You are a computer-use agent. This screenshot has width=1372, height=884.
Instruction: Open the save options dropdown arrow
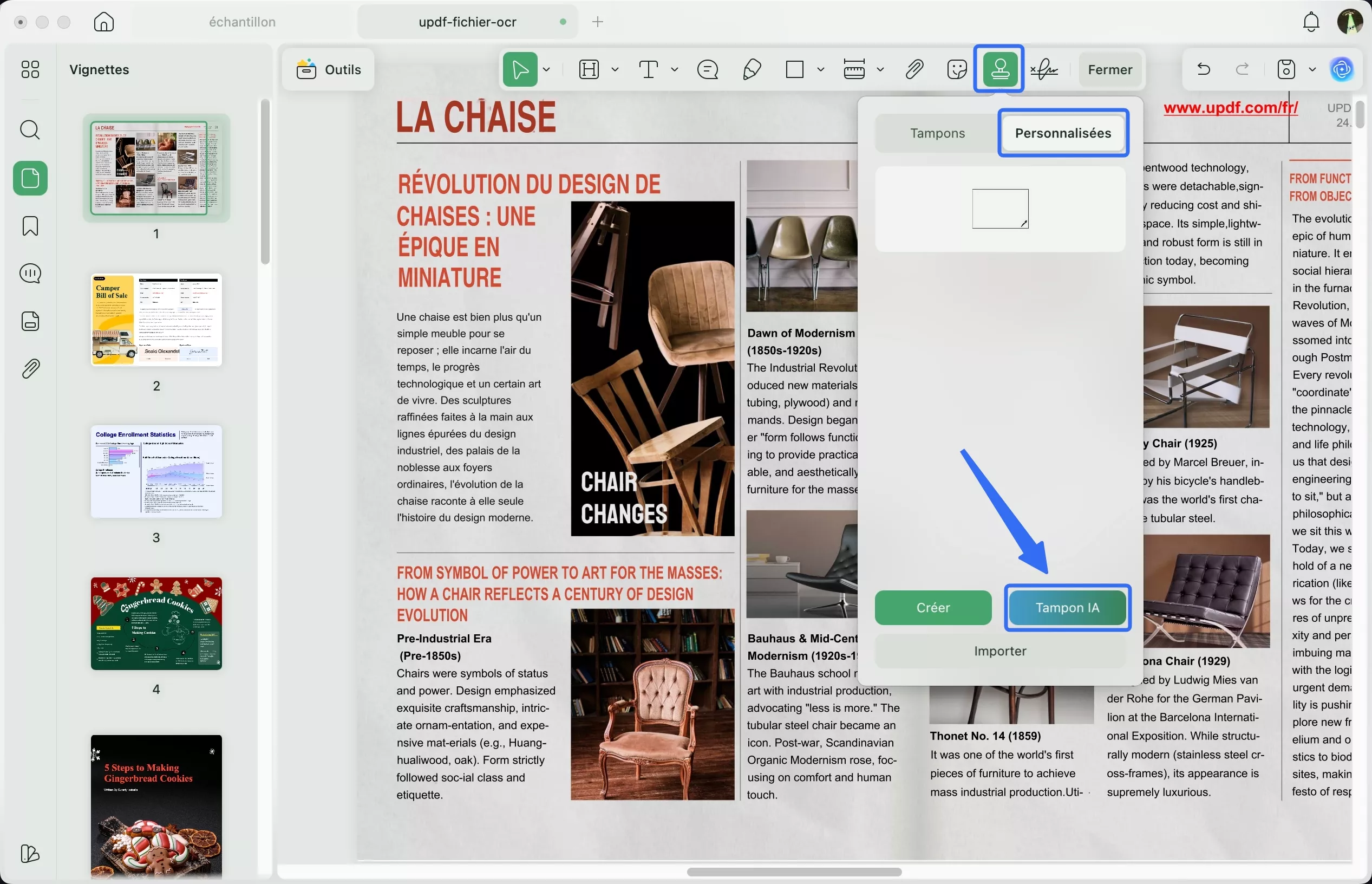click(x=1312, y=69)
